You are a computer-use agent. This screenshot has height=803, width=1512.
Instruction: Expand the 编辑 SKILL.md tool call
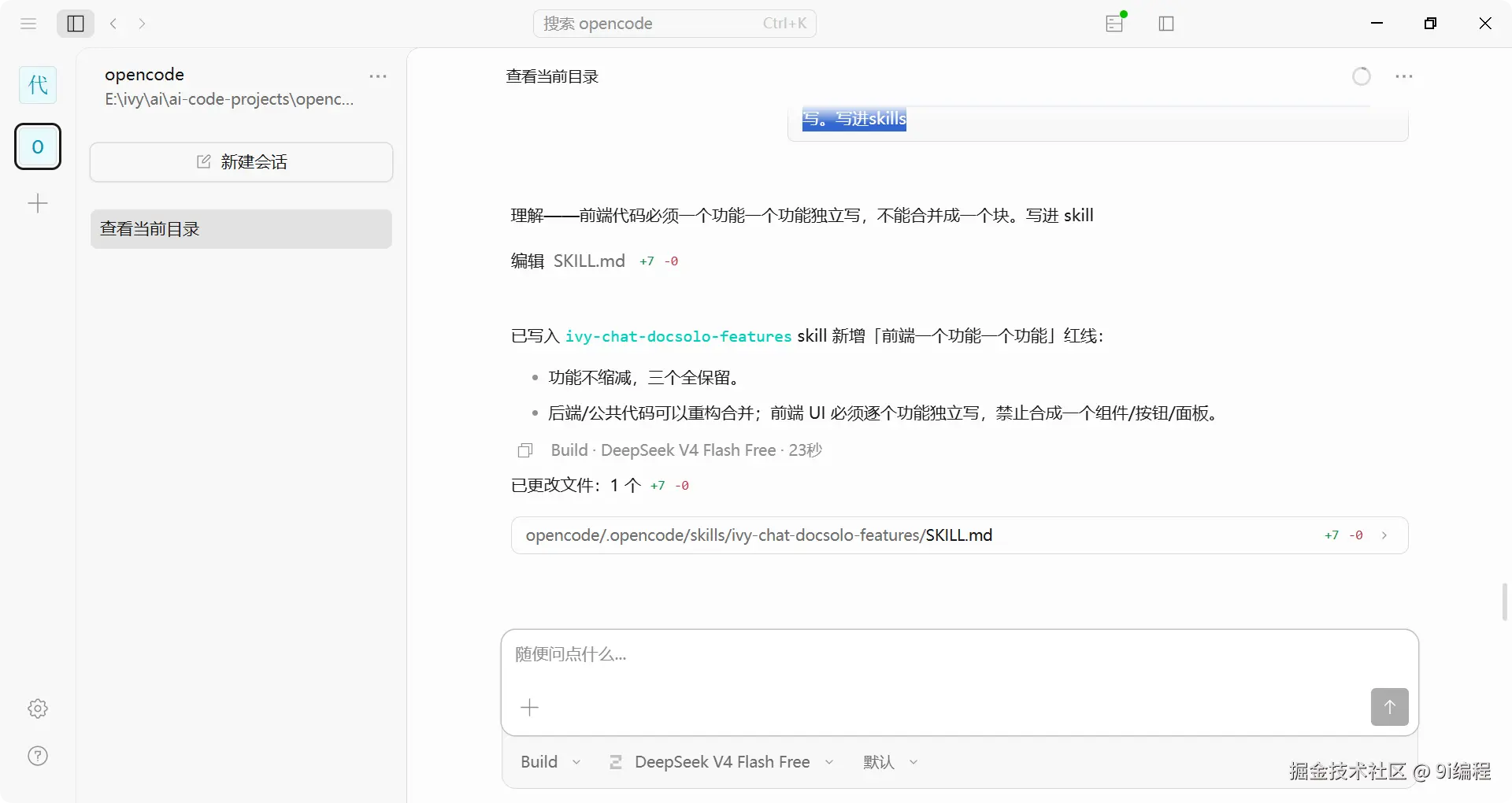click(x=595, y=261)
